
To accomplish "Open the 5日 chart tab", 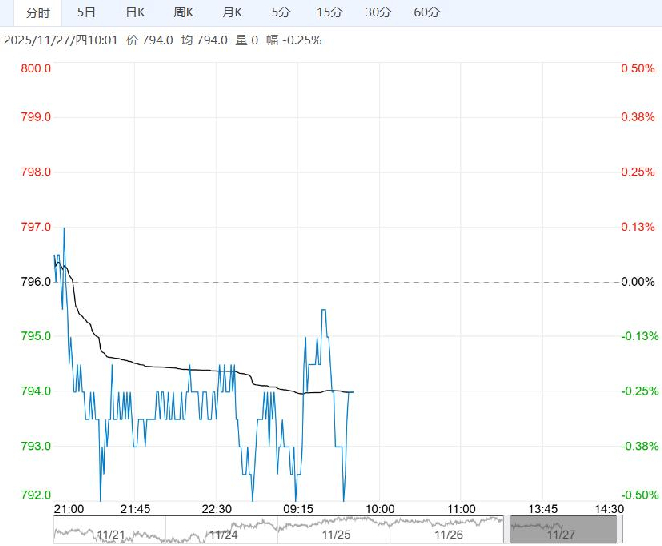I will (87, 13).
